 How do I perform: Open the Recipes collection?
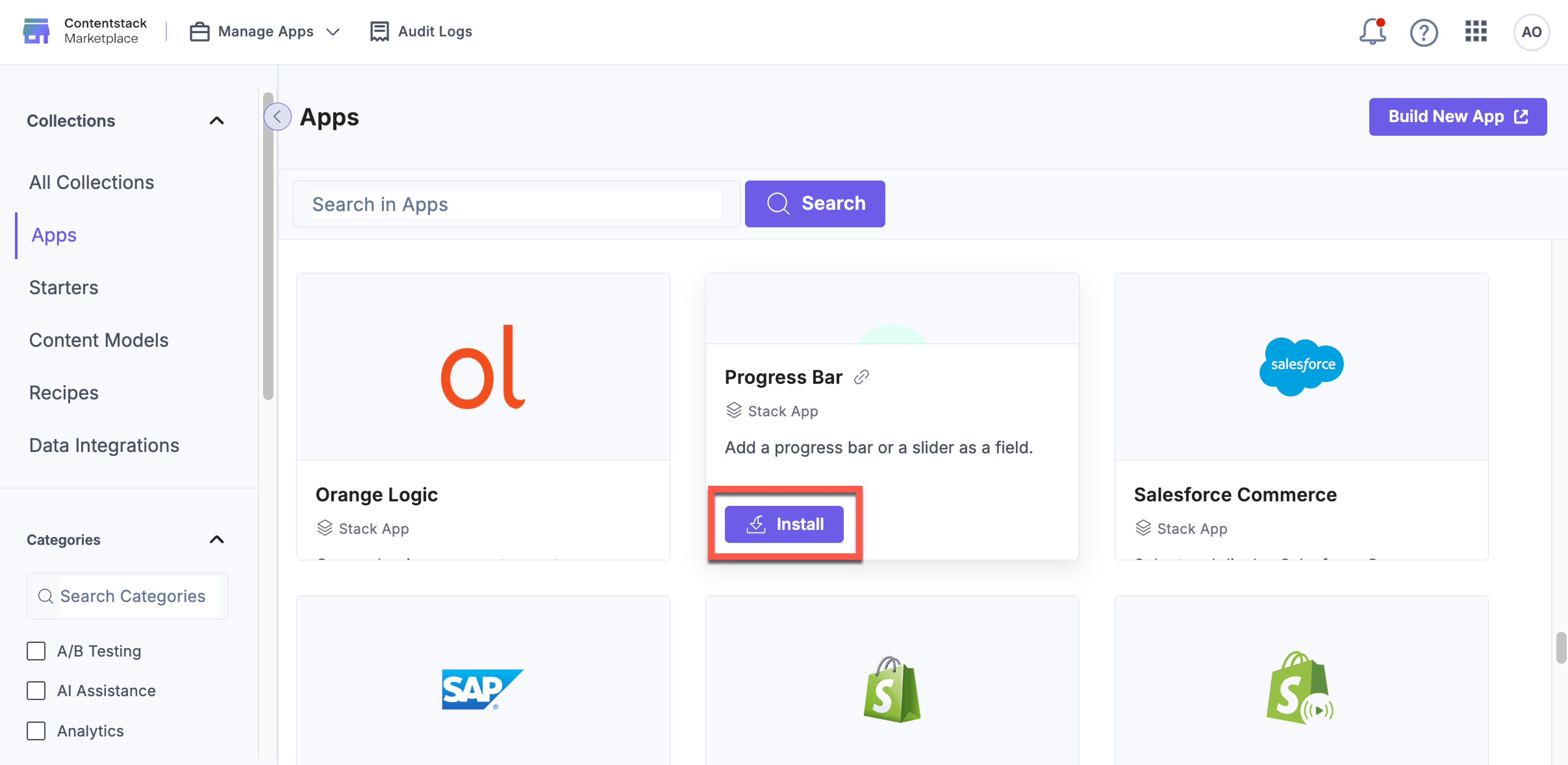coord(63,393)
